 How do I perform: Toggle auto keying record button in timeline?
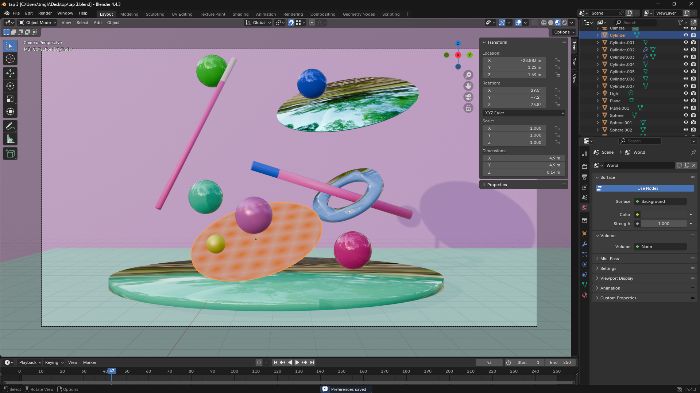[259, 362]
